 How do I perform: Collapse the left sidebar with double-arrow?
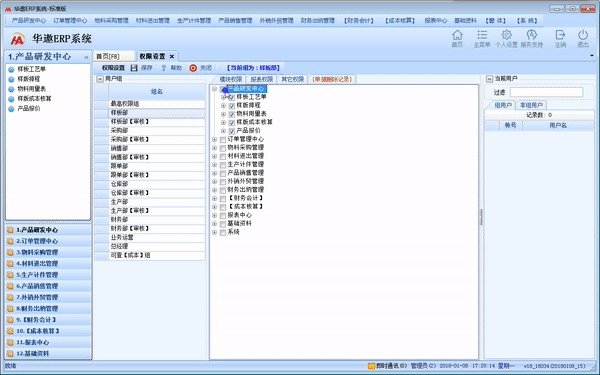point(86,57)
